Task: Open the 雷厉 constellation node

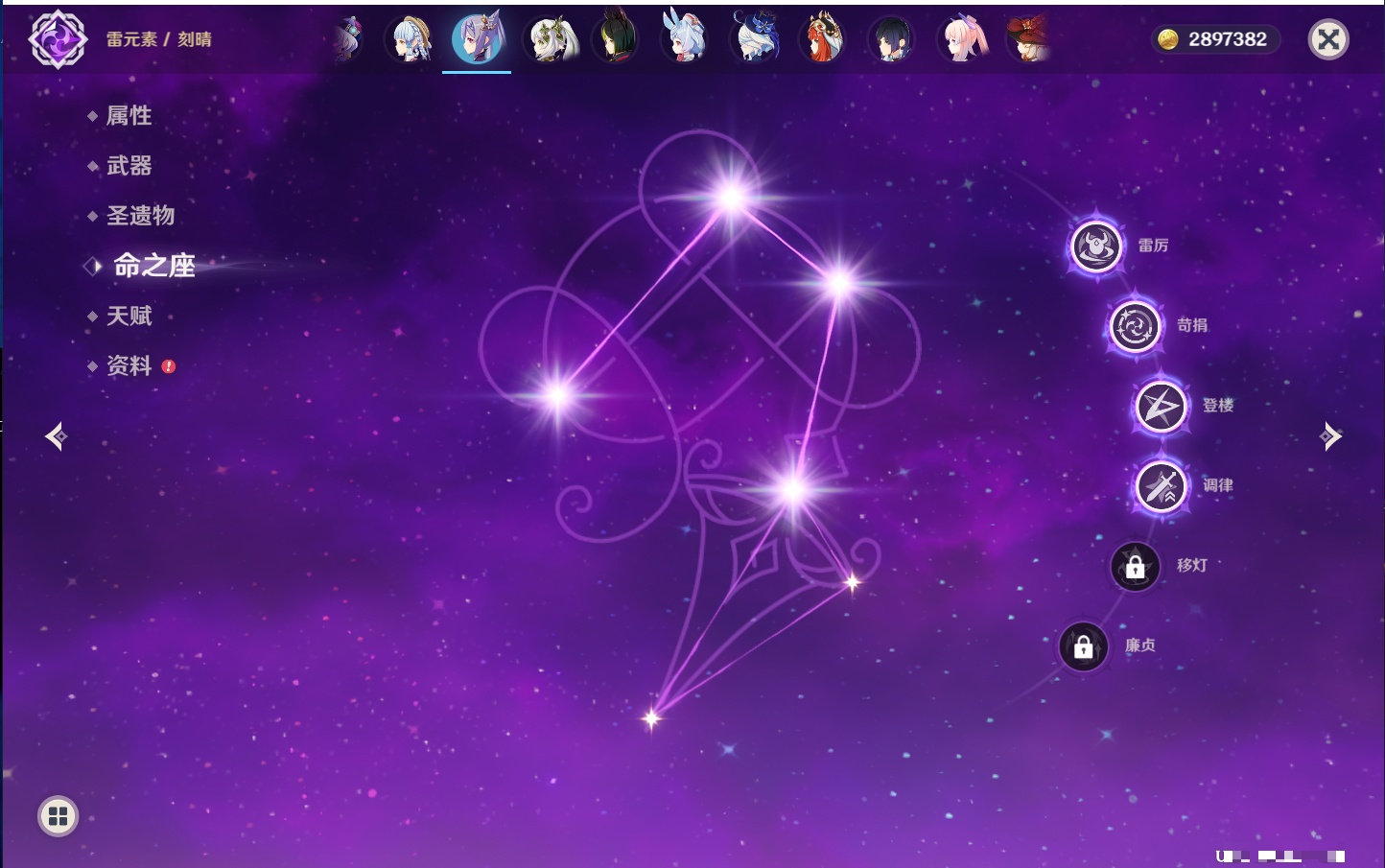Action: 1096,246
